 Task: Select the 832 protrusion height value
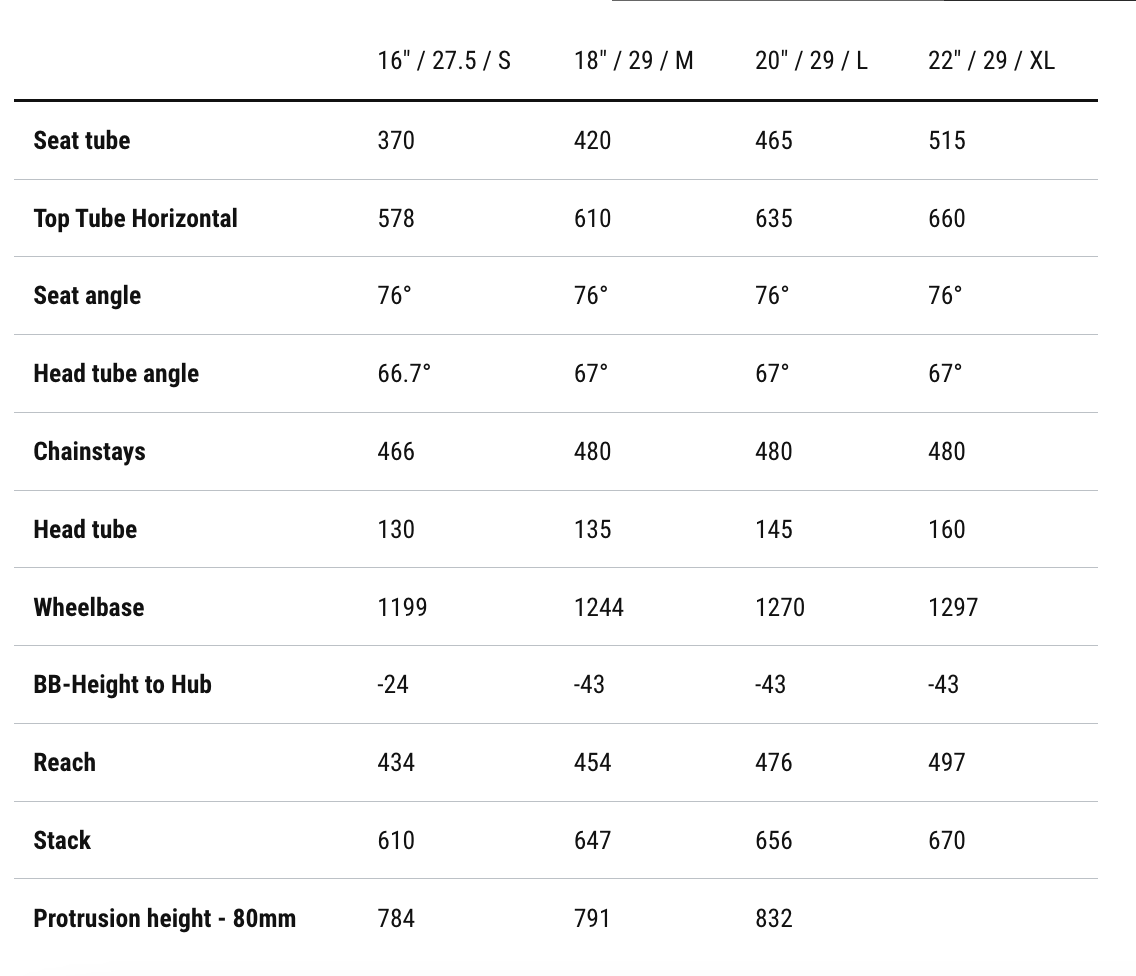(774, 918)
